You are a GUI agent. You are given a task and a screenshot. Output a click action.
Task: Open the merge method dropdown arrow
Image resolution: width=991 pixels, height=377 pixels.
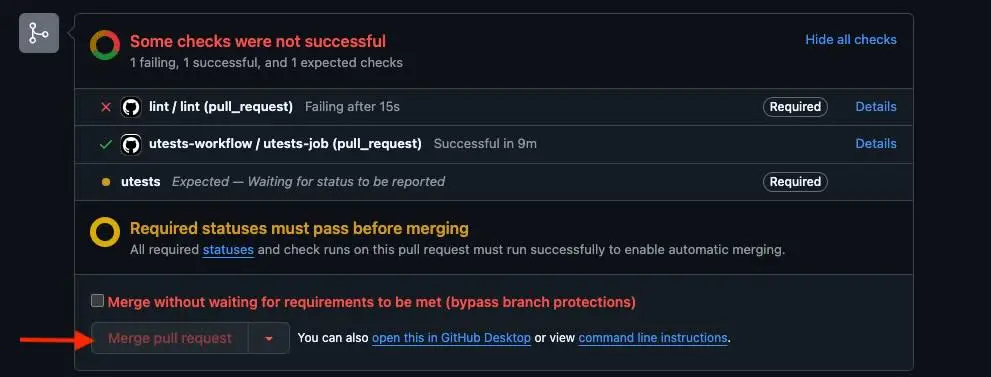point(269,338)
